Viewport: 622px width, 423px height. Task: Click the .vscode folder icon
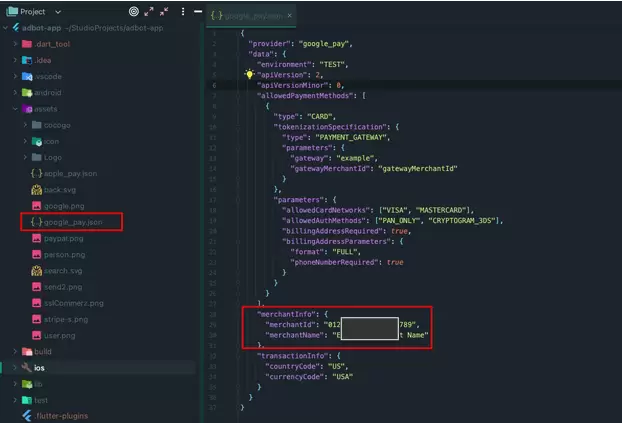click(x=27, y=77)
